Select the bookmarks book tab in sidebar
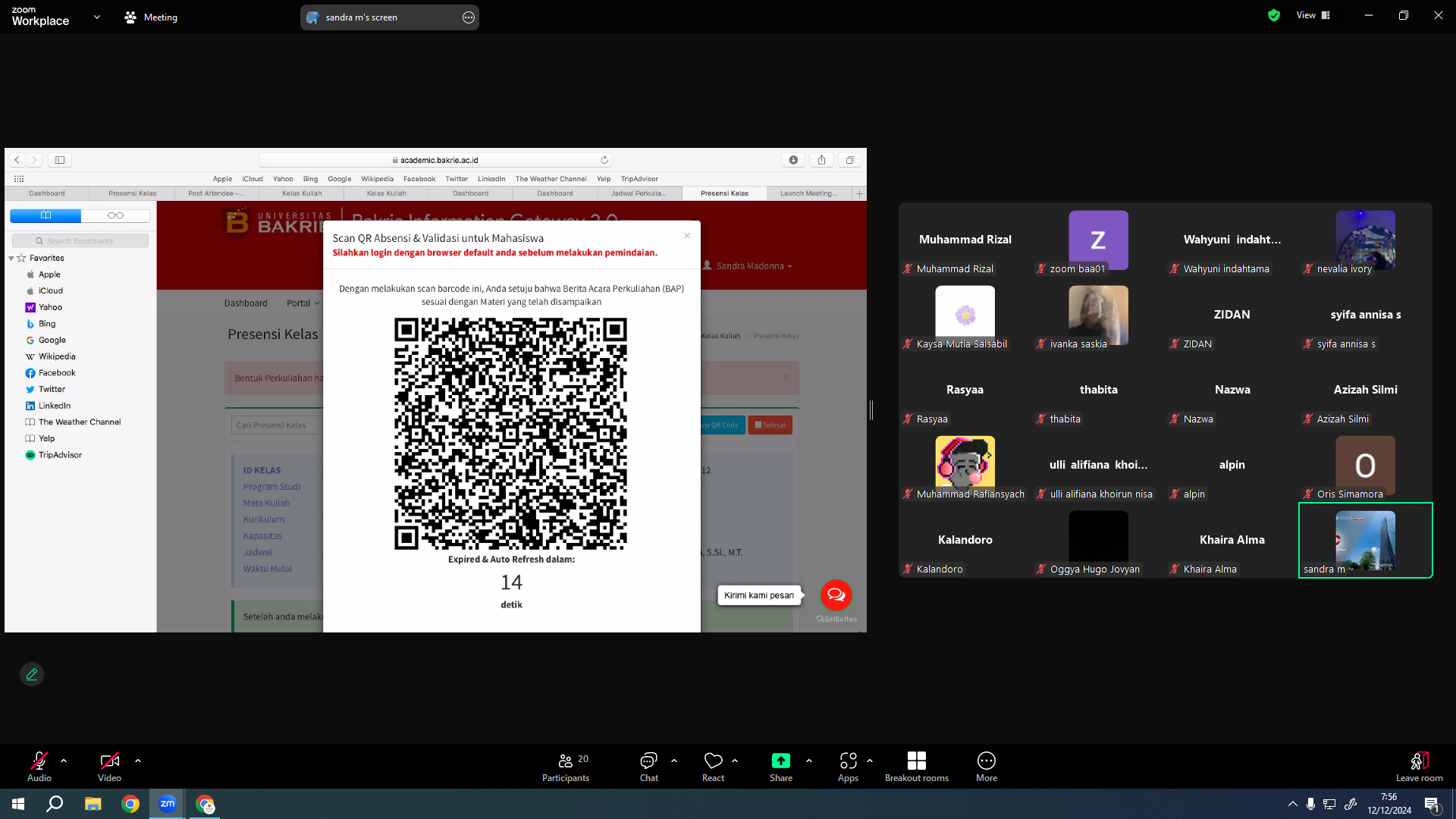This screenshot has height=819, width=1456. 45,215
